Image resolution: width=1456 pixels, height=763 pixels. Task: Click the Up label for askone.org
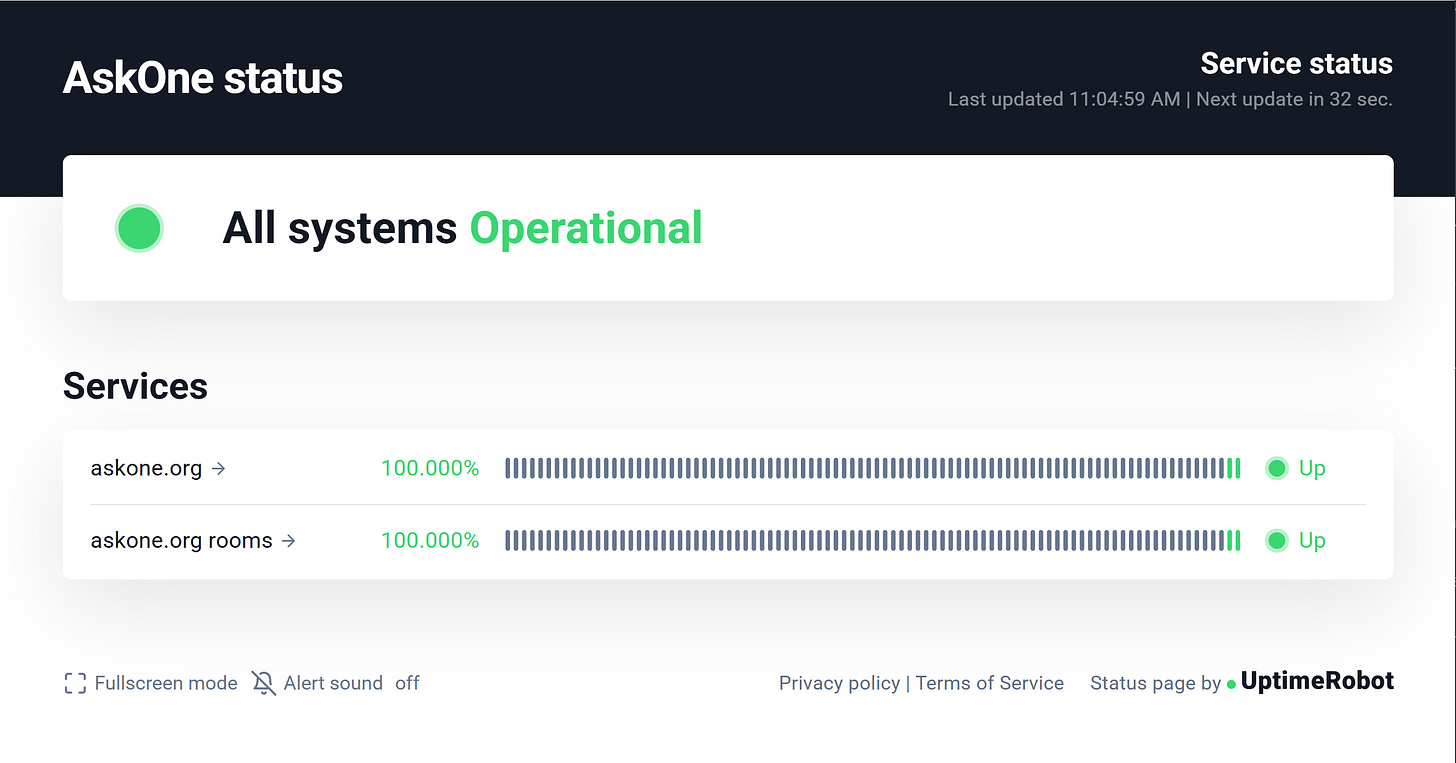[x=1312, y=468]
